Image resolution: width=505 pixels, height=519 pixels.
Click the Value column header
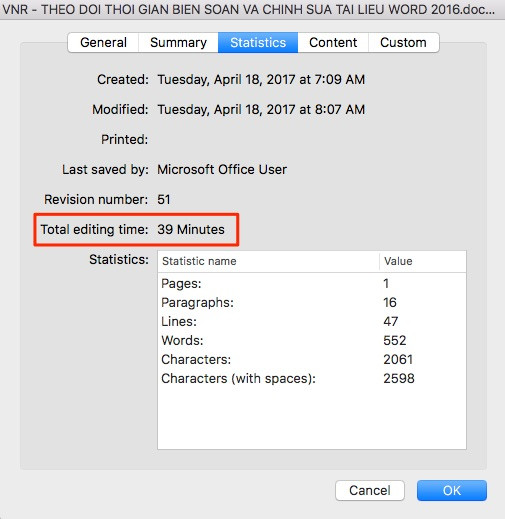point(423,261)
